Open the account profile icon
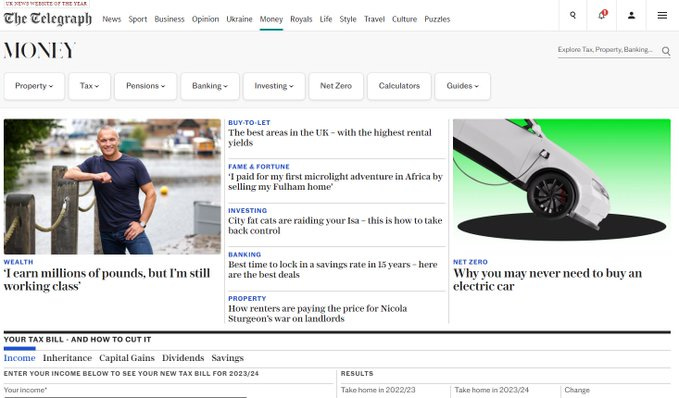 (631, 16)
